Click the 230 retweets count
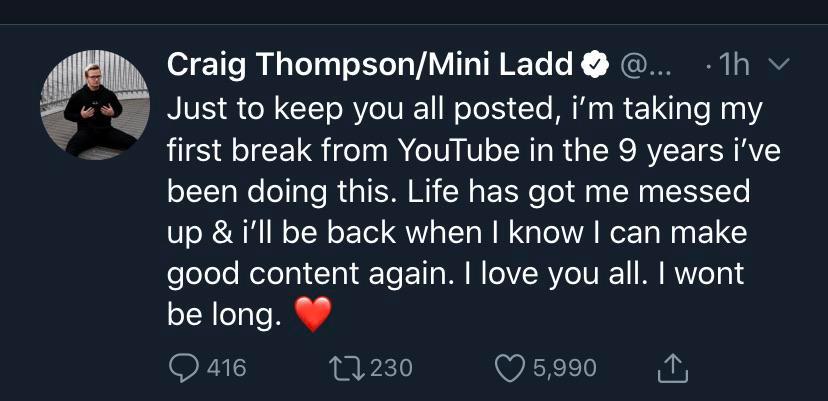828x401 pixels. [390, 368]
